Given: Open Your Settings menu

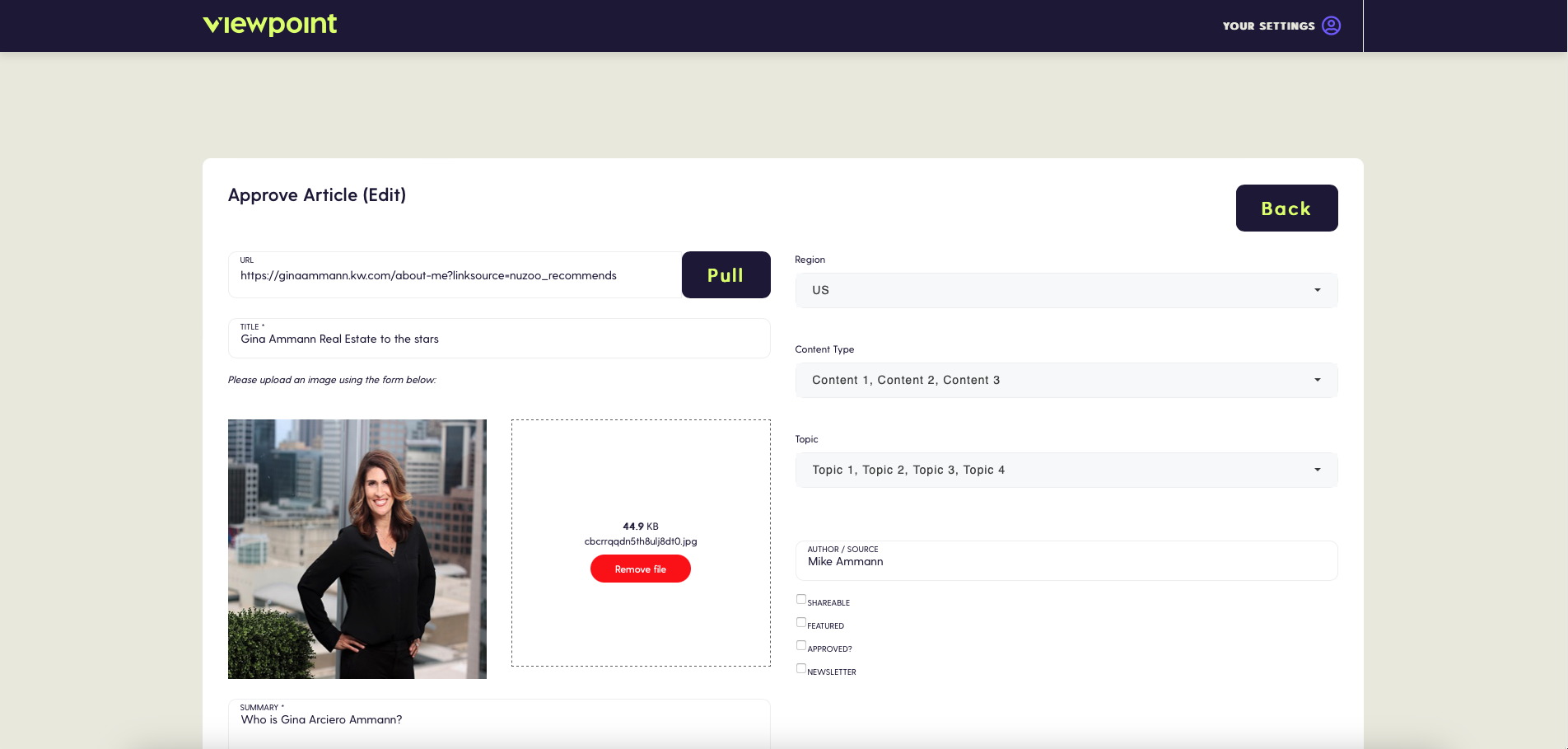Looking at the screenshot, I should coord(1268,26).
